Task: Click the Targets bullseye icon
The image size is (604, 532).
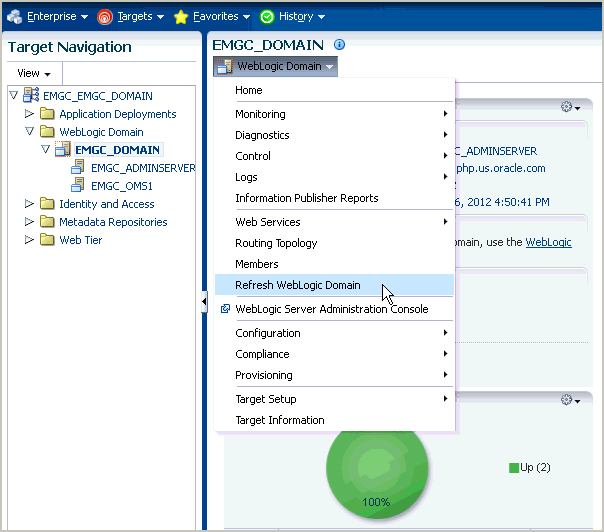Action: [104, 17]
